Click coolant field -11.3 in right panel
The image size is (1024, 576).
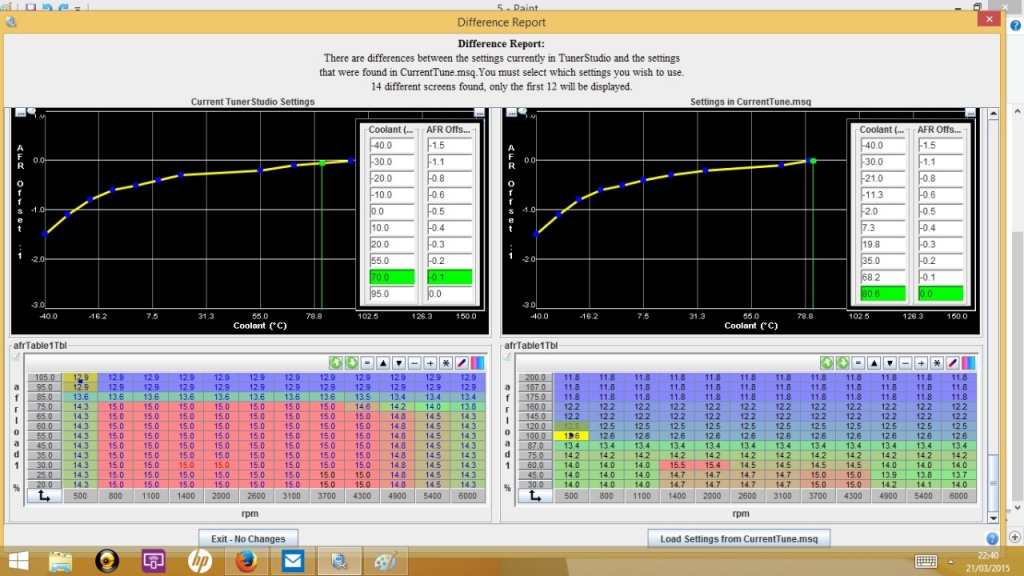click(883, 195)
